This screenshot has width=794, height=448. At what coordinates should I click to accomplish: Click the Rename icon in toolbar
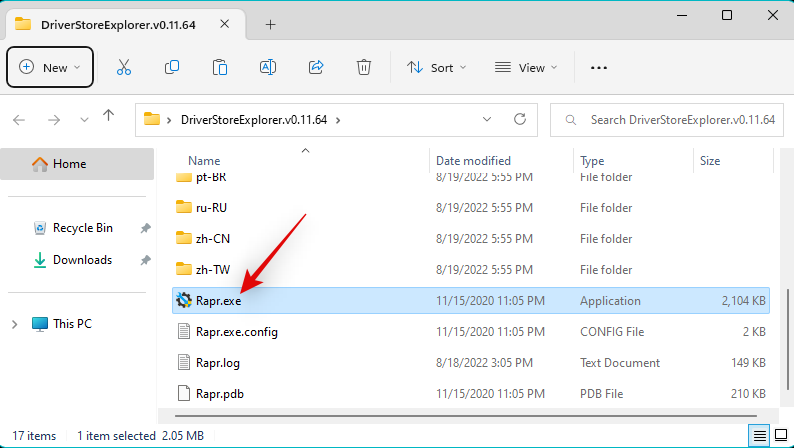[x=268, y=67]
